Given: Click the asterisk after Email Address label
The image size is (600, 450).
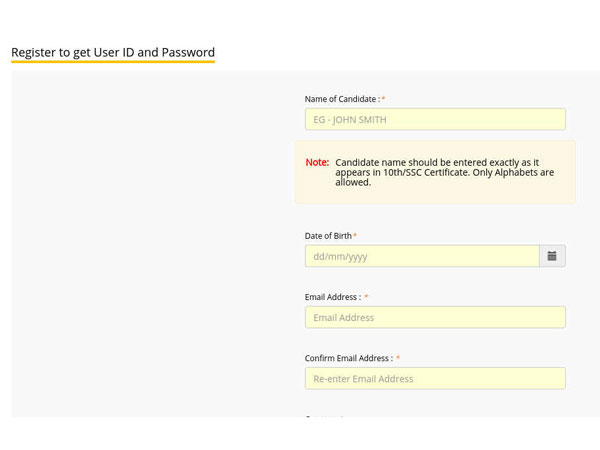Looking at the screenshot, I should click(366, 296).
